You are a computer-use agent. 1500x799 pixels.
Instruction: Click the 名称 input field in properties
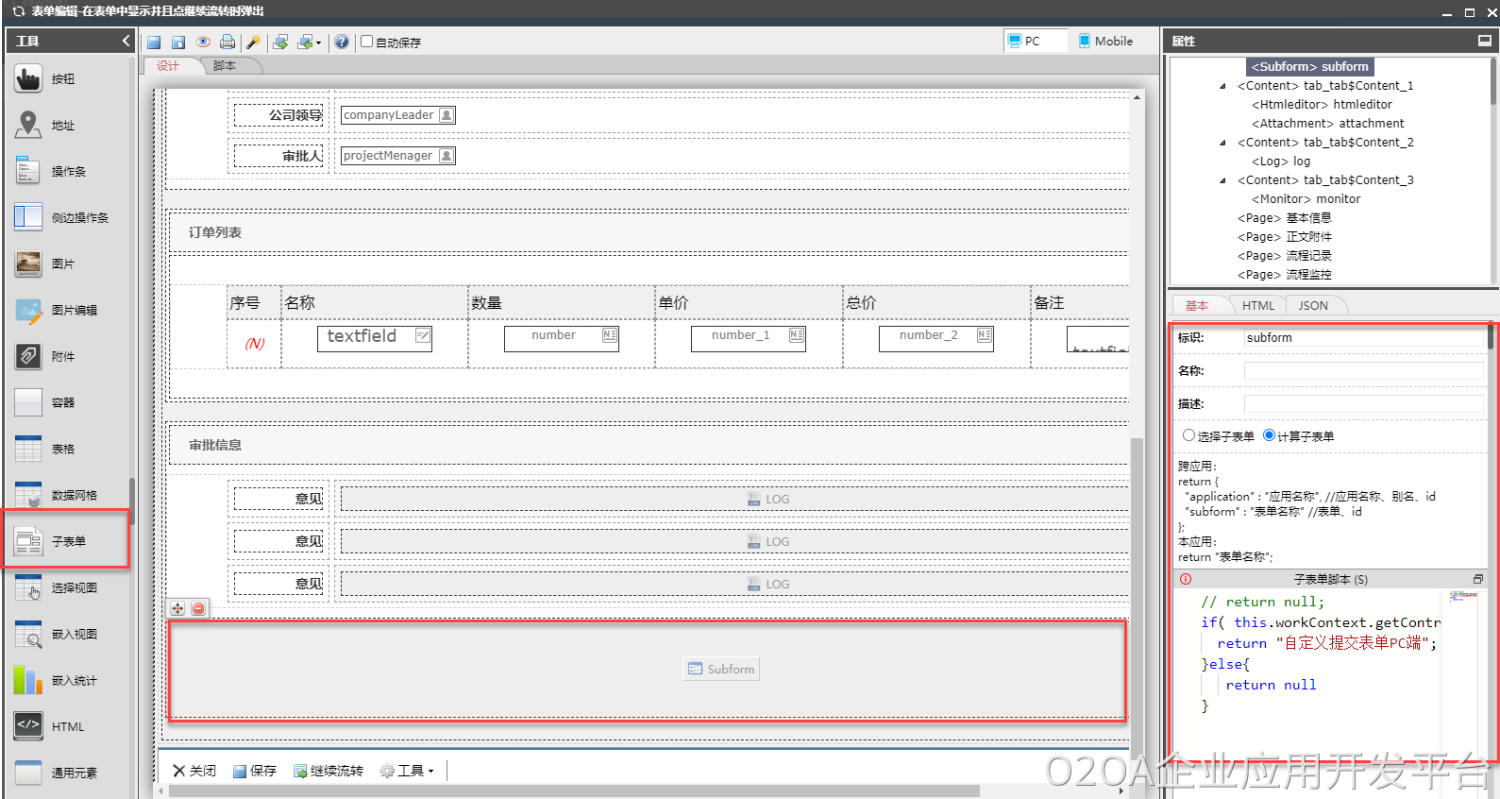pyautogui.click(x=1363, y=371)
